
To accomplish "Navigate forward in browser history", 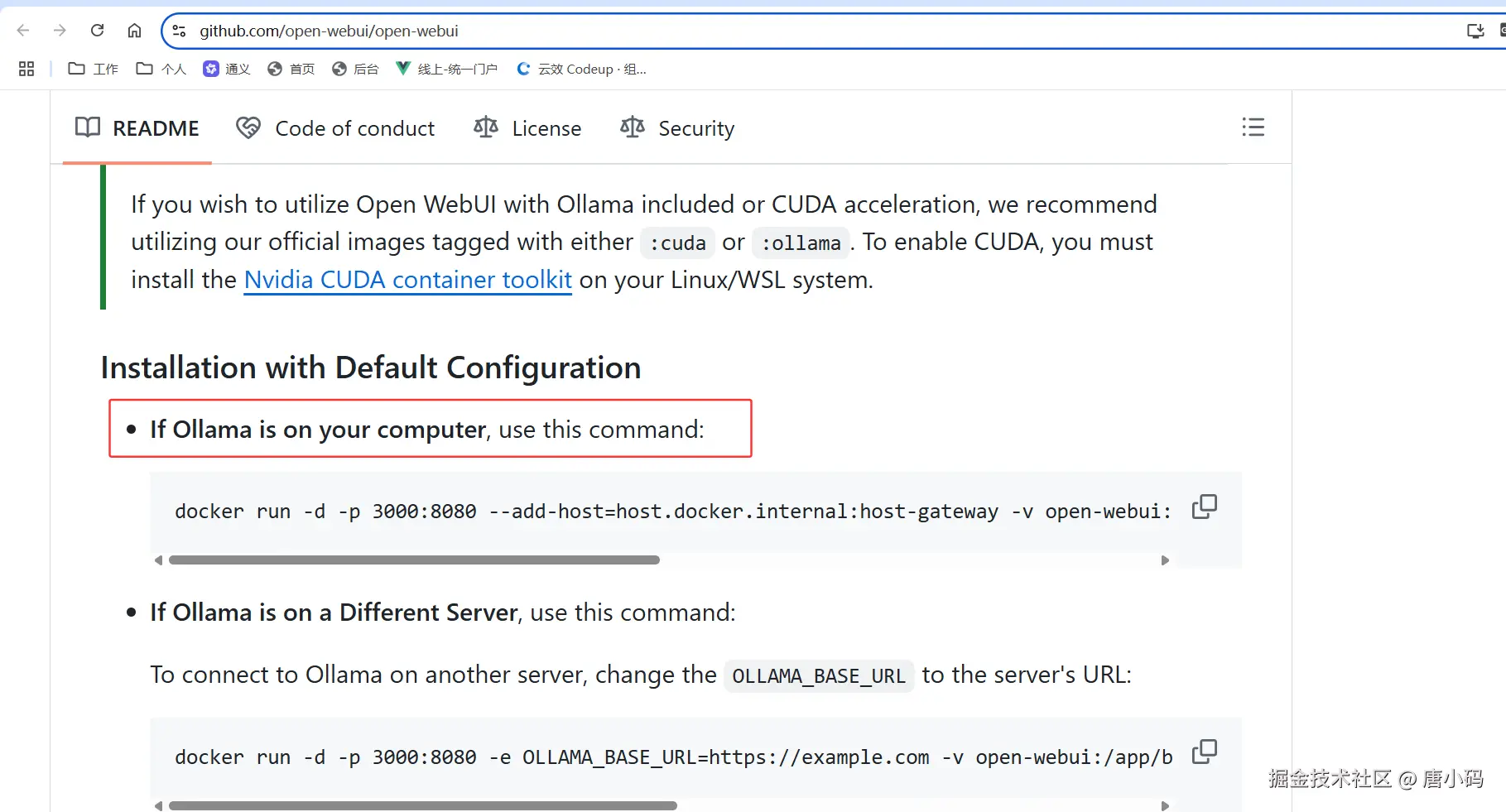I will pyautogui.click(x=59, y=30).
